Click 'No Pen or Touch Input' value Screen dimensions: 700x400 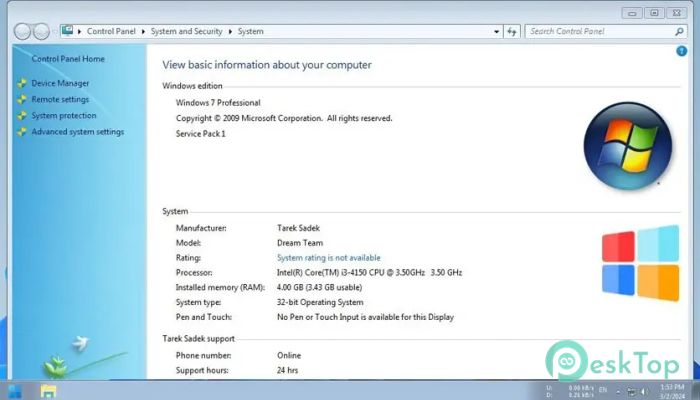365,317
